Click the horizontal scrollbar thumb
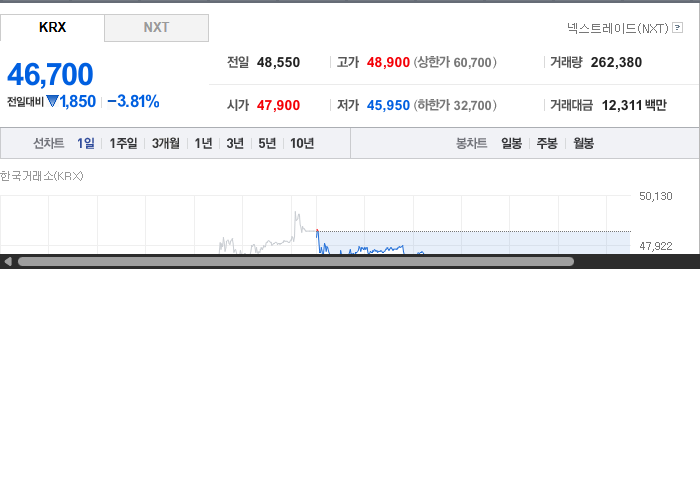This screenshot has width=700, height=490. point(296,262)
